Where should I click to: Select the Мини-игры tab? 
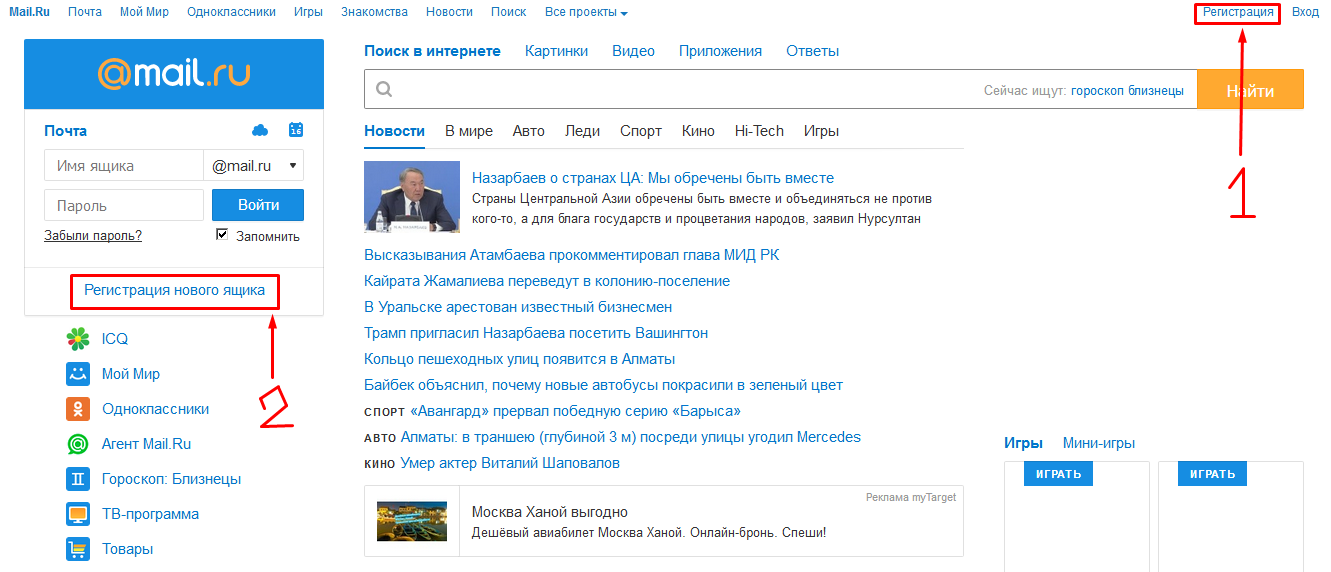pyautogui.click(x=1099, y=443)
